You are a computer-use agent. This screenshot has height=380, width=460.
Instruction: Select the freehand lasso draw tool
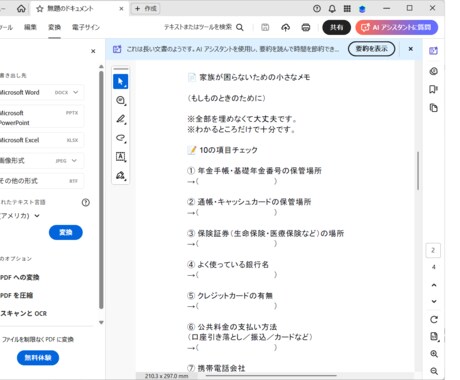120,138
